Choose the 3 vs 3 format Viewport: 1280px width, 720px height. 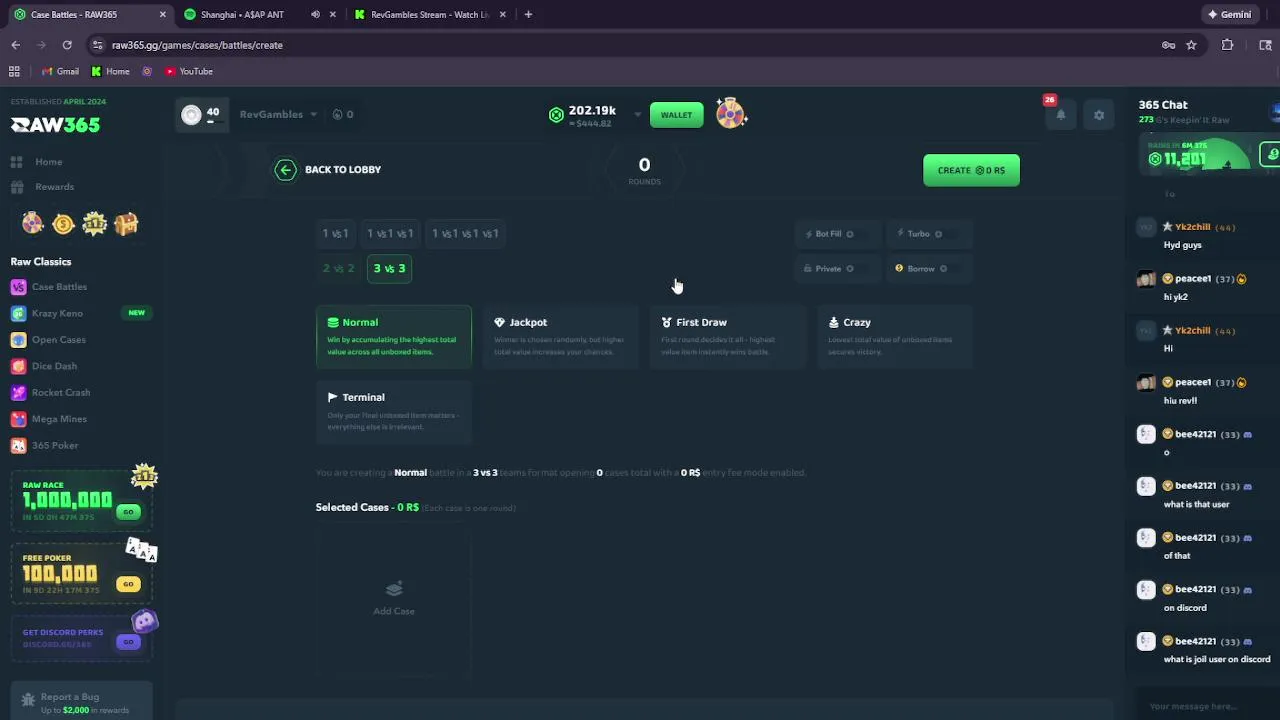(389, 269)
